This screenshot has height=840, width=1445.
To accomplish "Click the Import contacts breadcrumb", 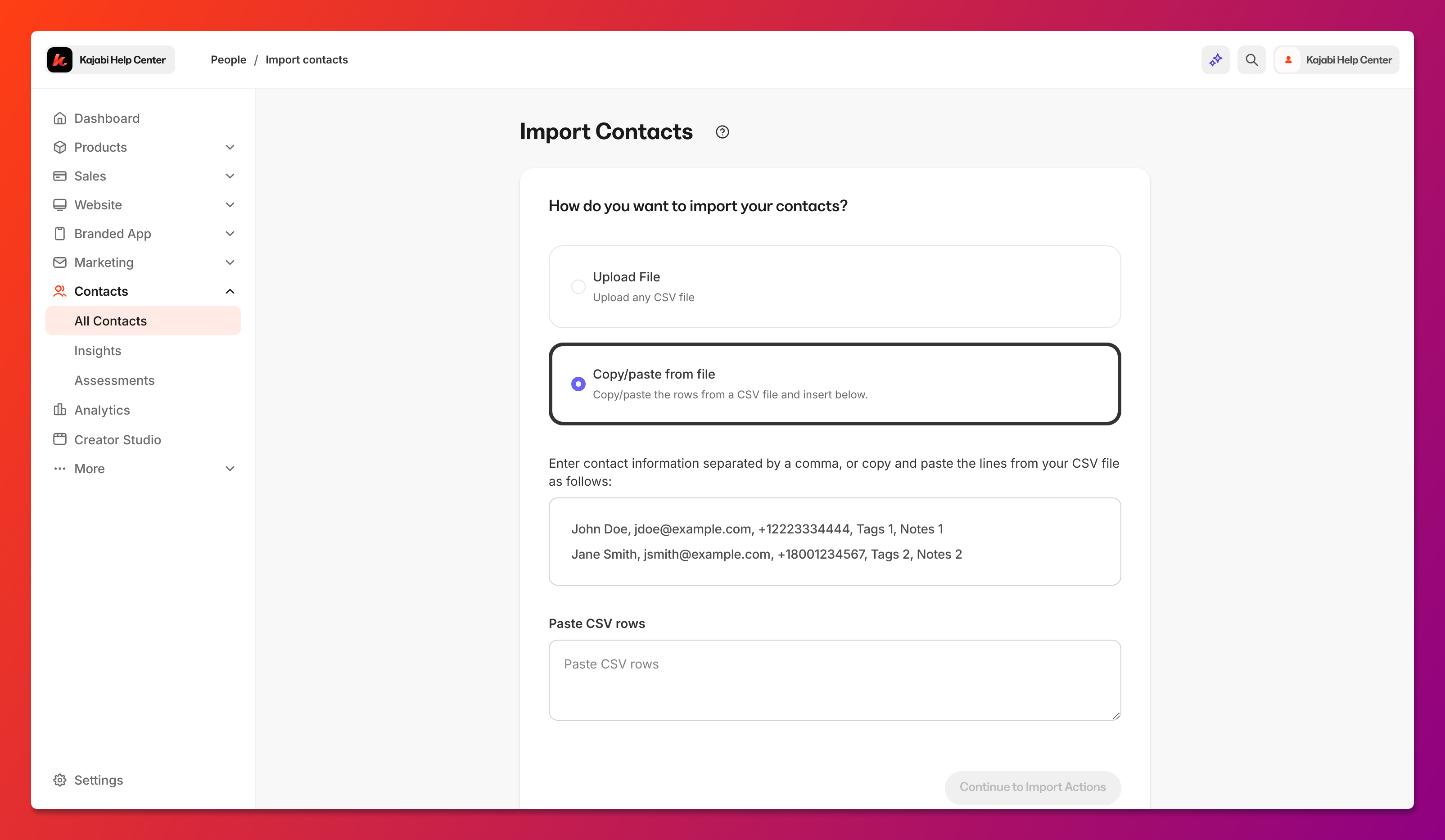I will coord(306,59).
